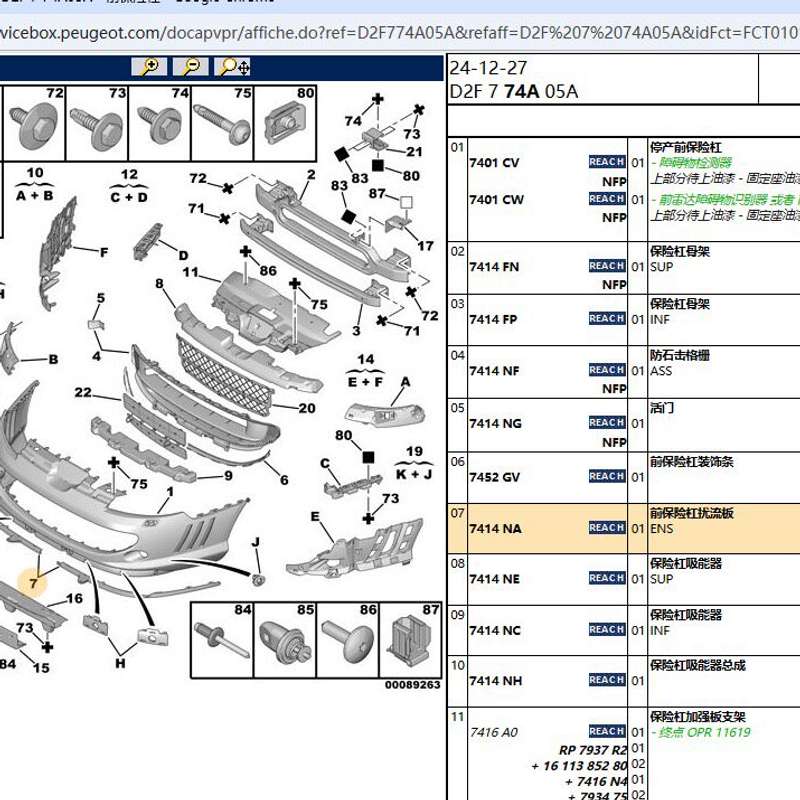
Task: Select replacement reference RP 7937 R2
Action: tap(592, 750)
